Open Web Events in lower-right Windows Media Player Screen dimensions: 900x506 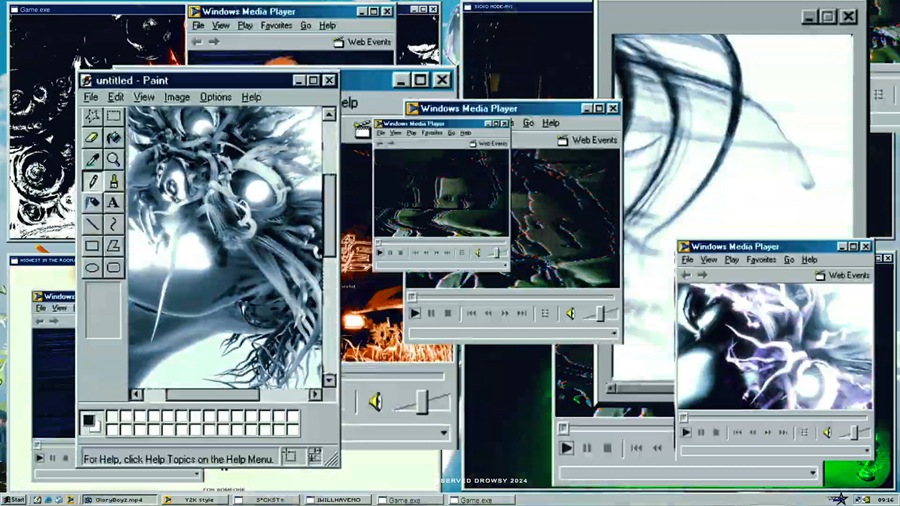(x=843, y=275)
